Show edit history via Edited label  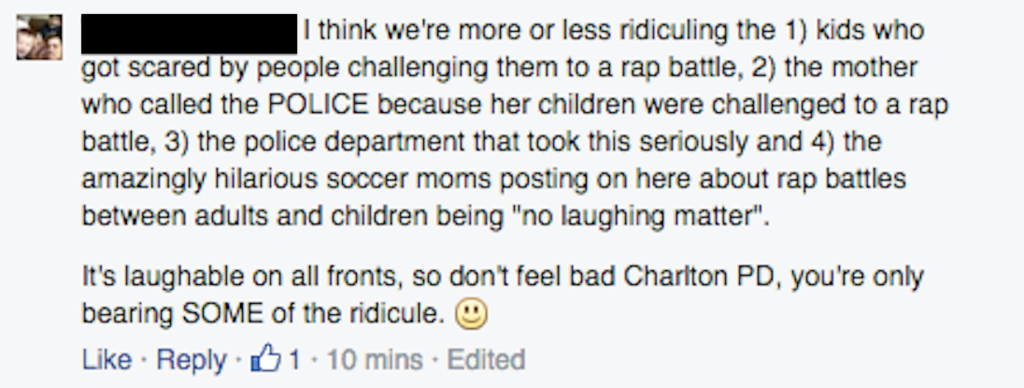click(x=486, y=360)
